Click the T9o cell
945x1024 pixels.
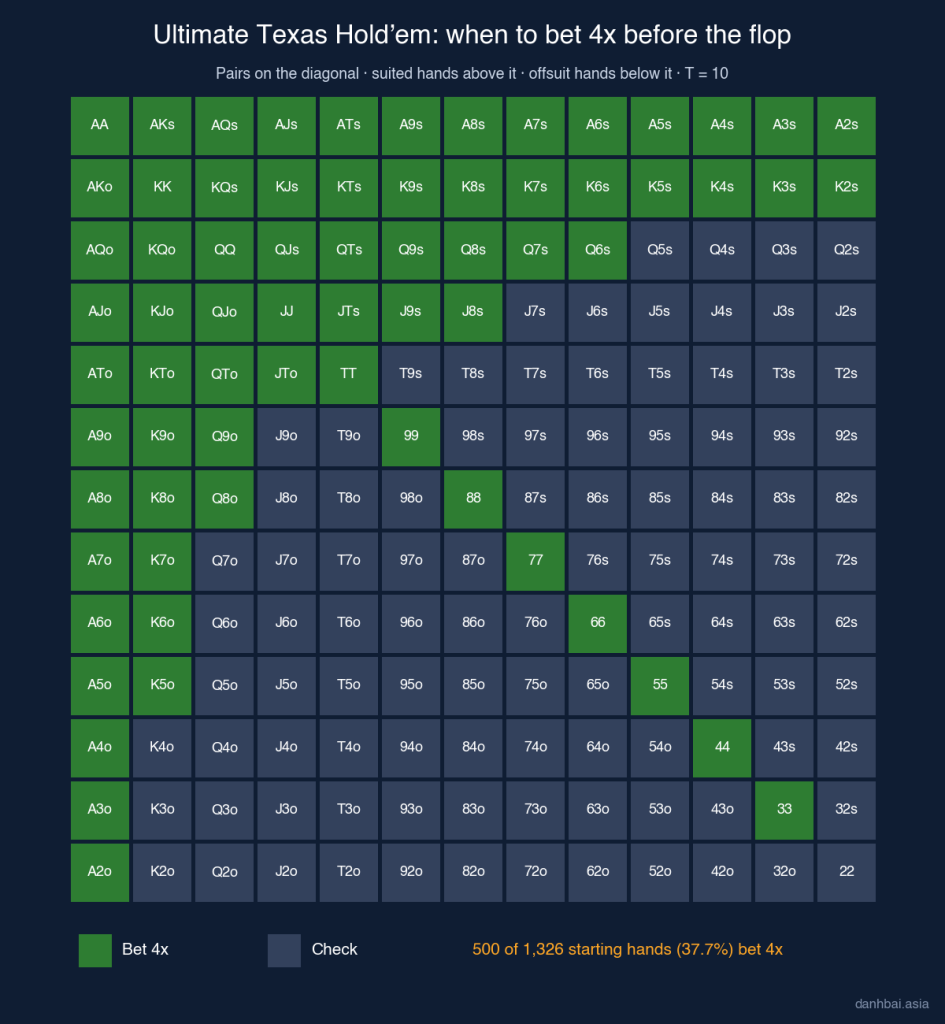[349, 437]
